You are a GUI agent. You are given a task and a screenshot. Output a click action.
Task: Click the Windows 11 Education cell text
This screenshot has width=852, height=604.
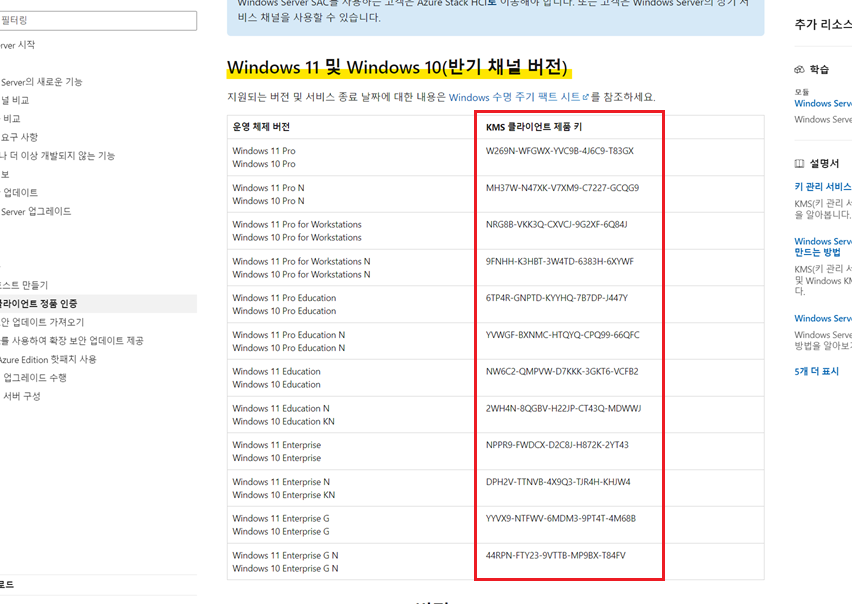277,372
